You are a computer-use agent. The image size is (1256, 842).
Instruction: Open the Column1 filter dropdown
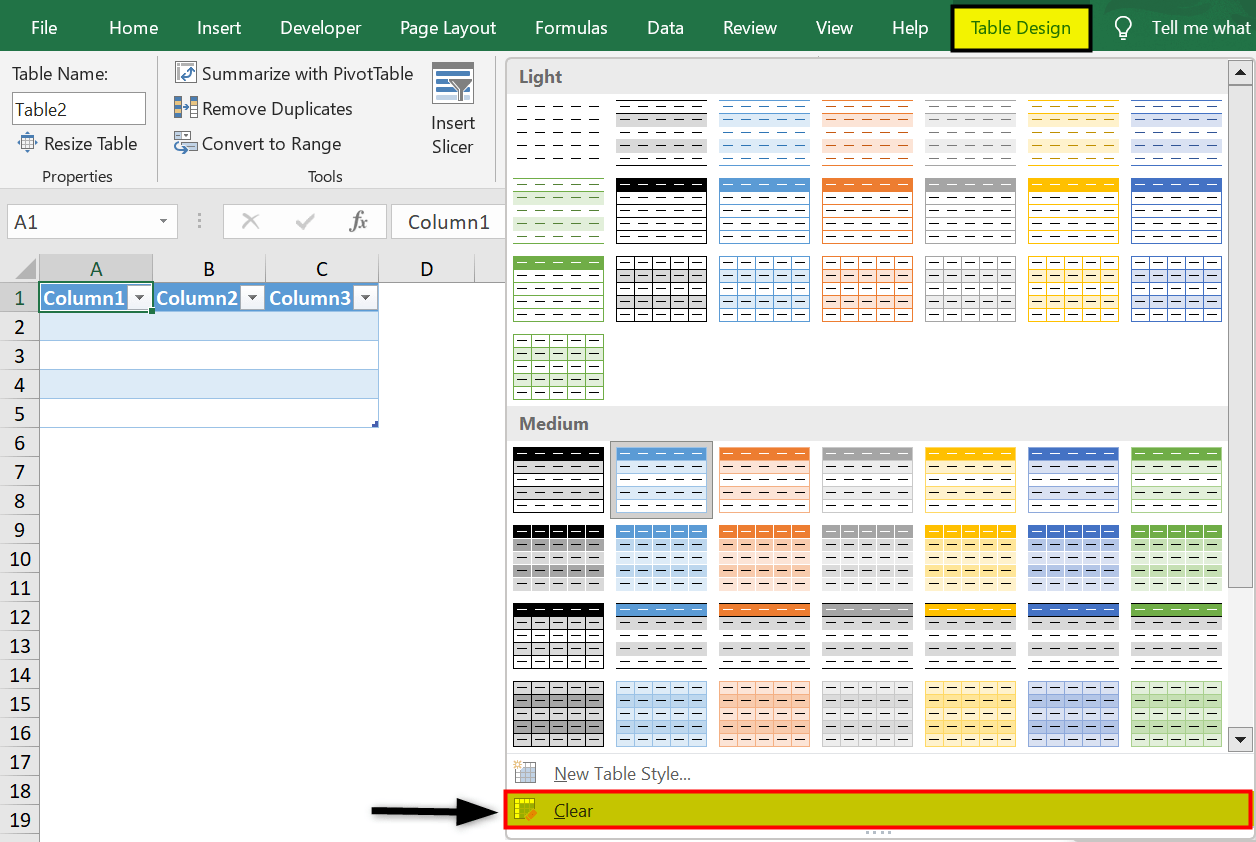(140, 297)
